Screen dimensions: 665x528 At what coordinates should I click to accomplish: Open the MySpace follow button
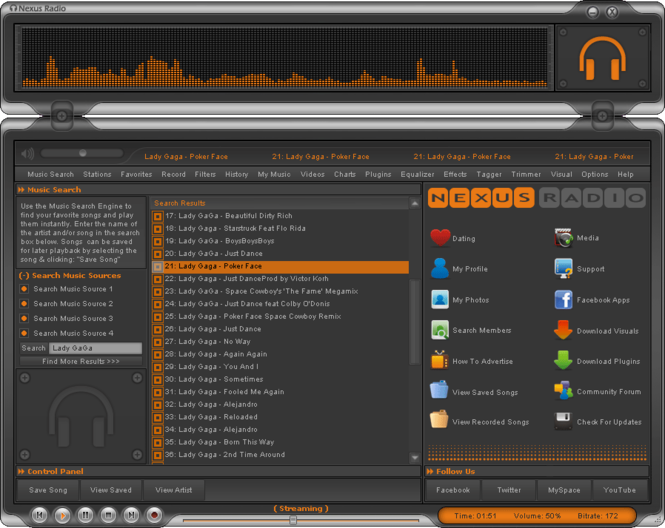coord(564,490)
